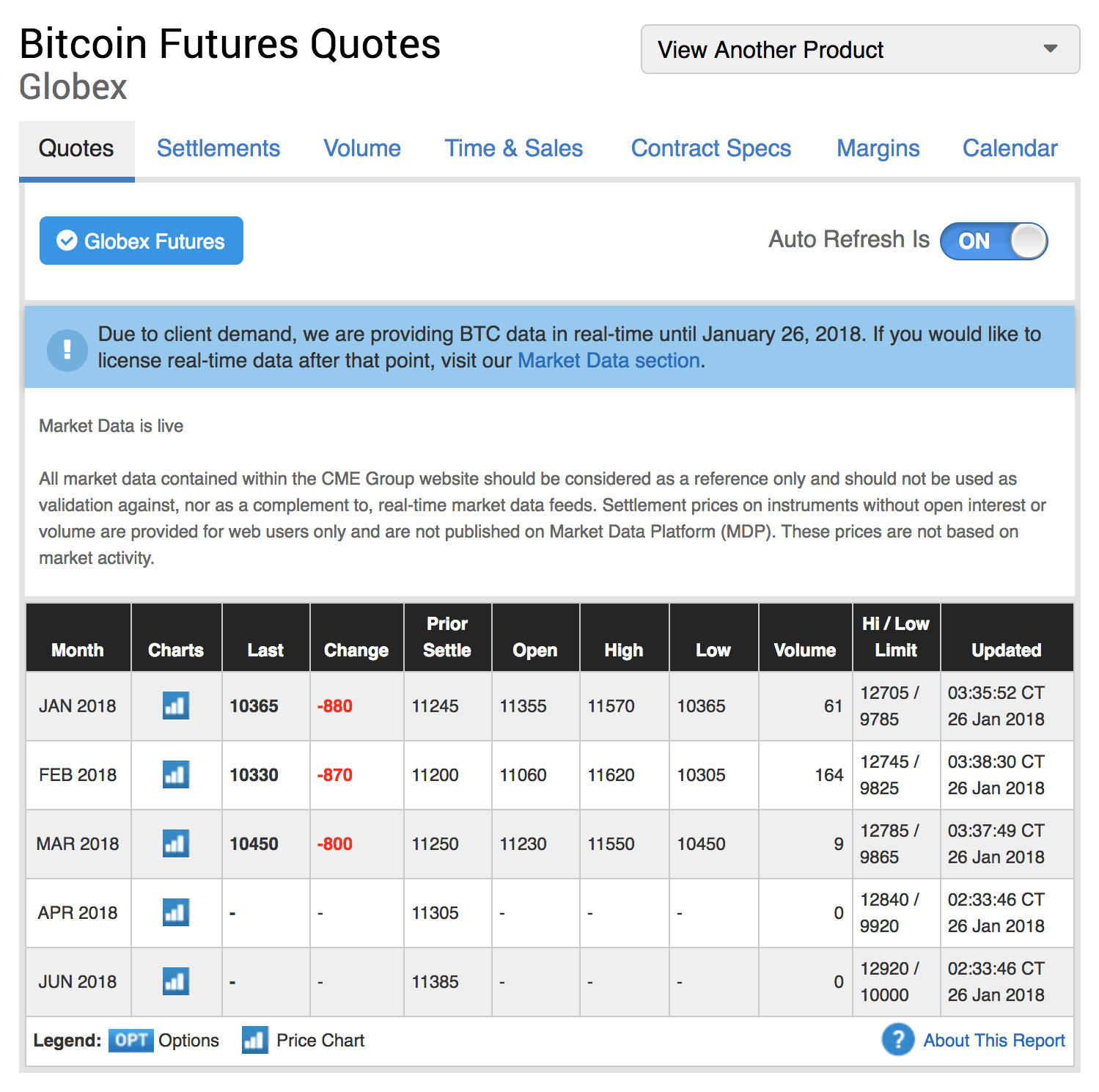Follow the Market Data section link
This screenshot has height=1092, width=1099.
click(609, 361)
